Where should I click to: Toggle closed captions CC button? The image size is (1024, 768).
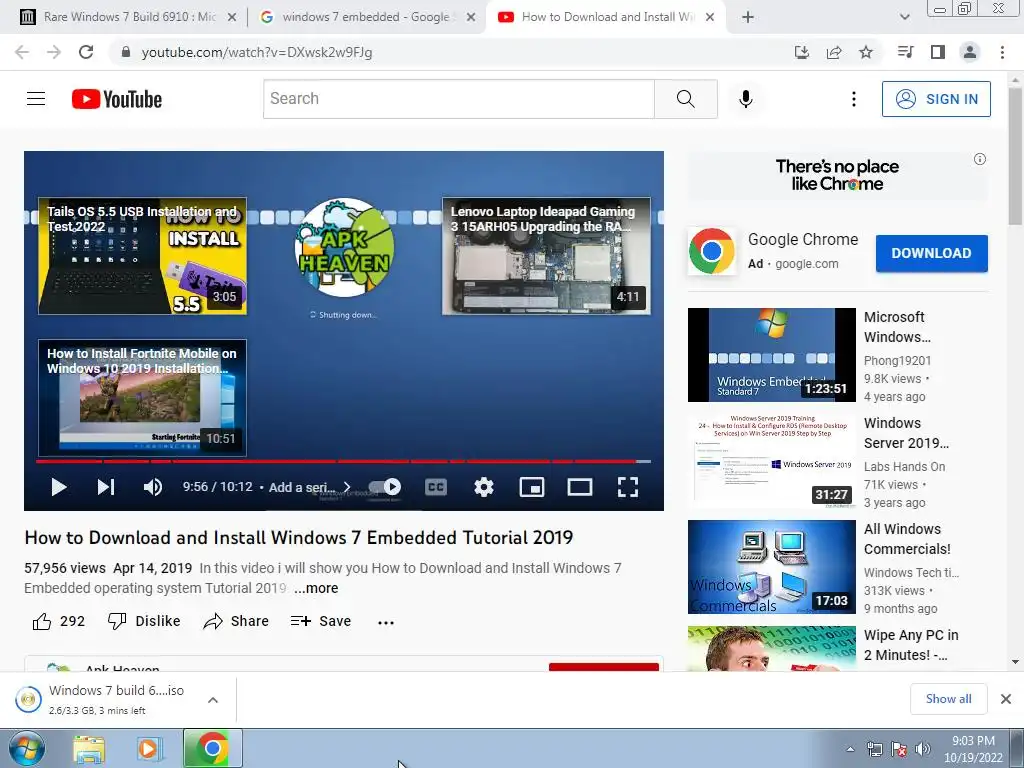(436, 487)
